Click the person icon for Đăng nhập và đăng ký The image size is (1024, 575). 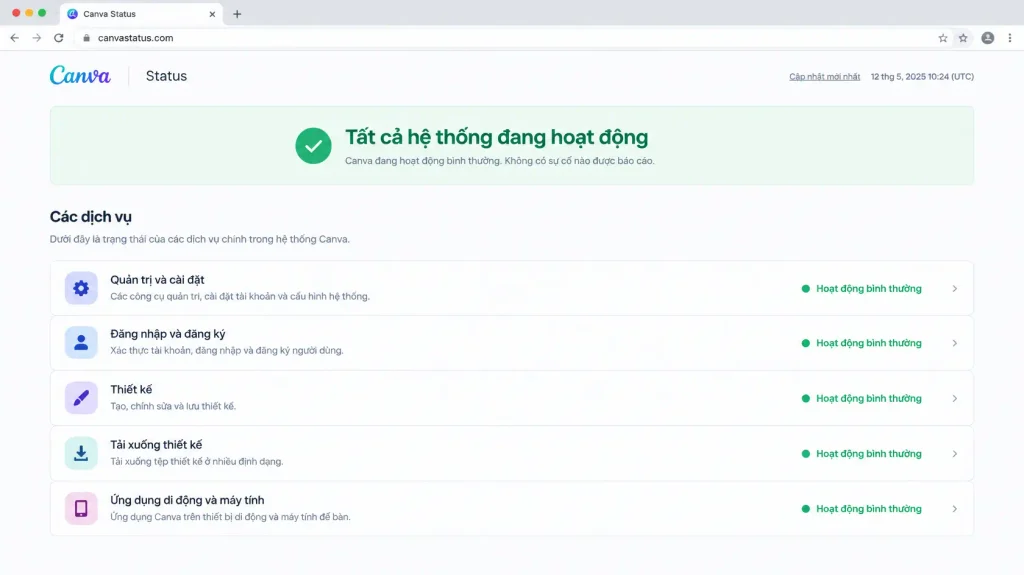pyautogui.click(x=81, y=342)
